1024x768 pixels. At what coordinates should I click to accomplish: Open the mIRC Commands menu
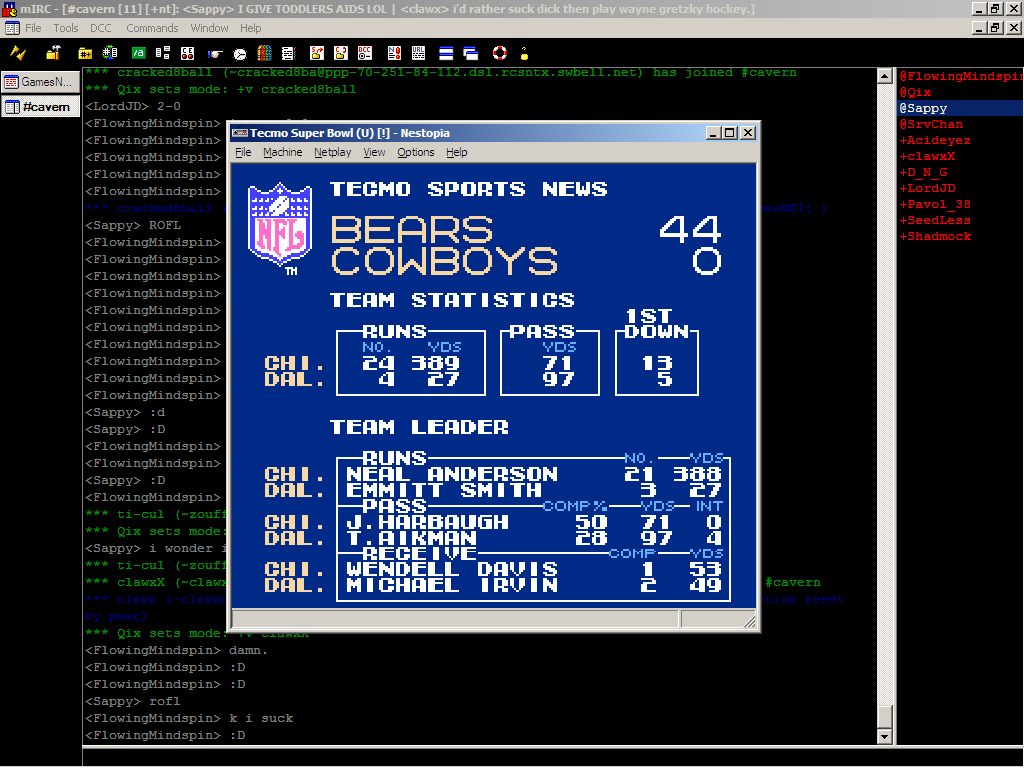click(x=152, y=28)
